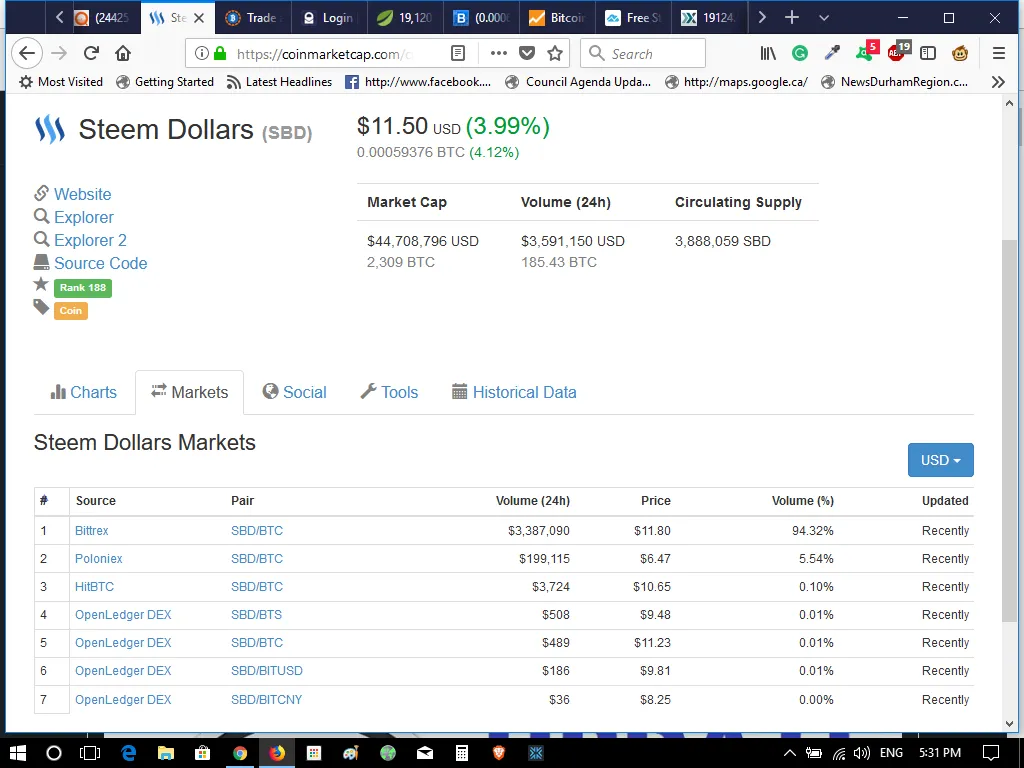The image size is (1024, 768).
Task: Show more bookmarks with double chevron
Action: (x=997, y=82)
